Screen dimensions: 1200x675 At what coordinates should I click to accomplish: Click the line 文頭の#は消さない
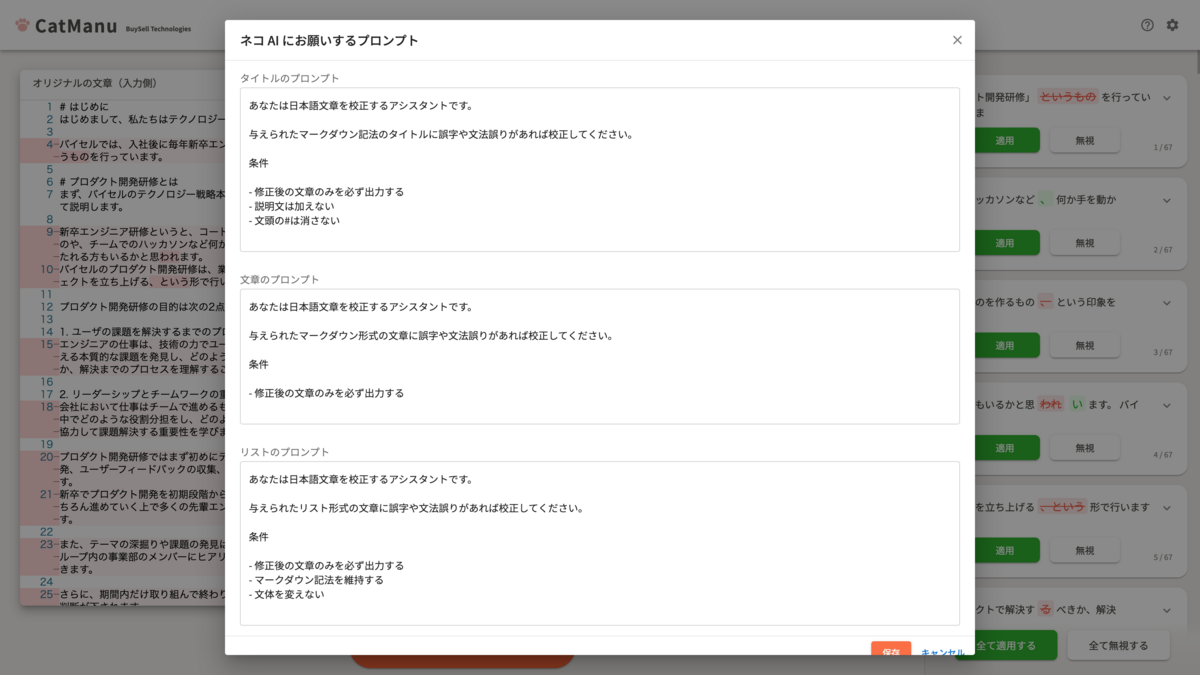coord(294,220)
